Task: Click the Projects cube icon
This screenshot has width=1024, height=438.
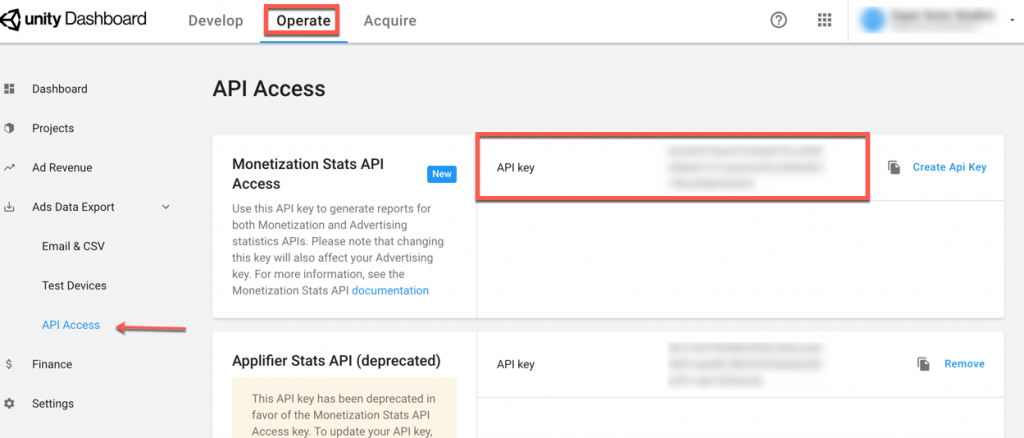Action: (x=9, y=128)
